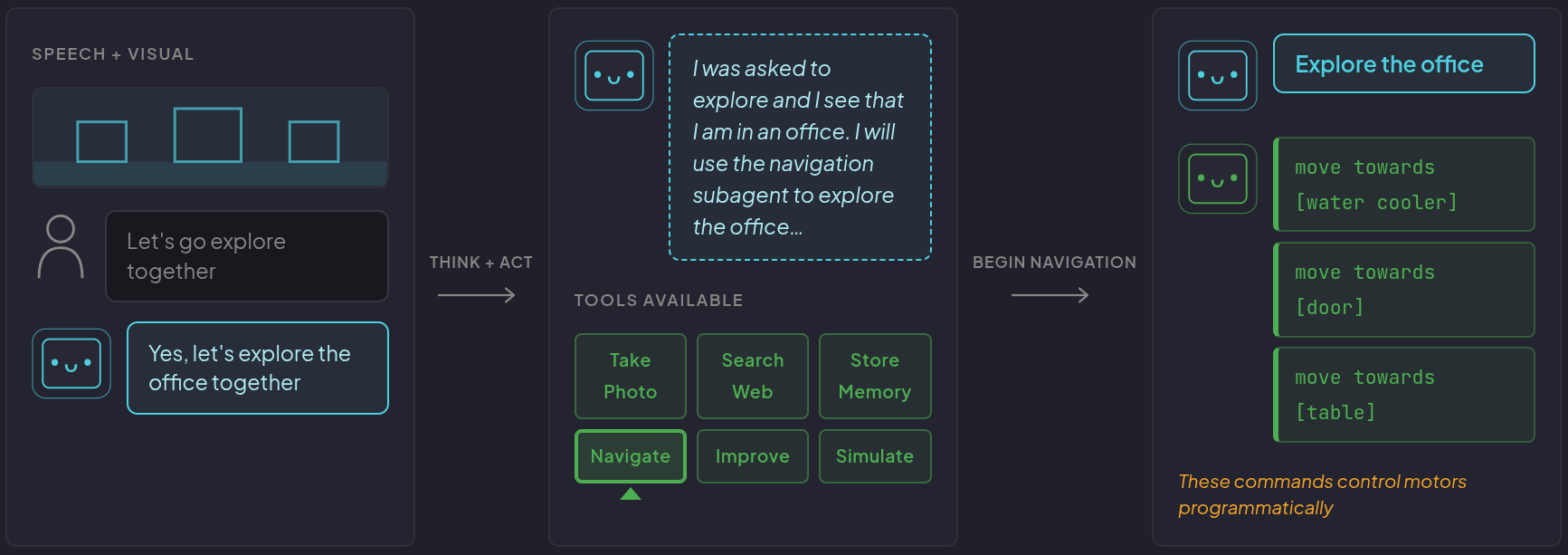Click the 'SPEECH + VISUAL' heading

coord(113,54)
